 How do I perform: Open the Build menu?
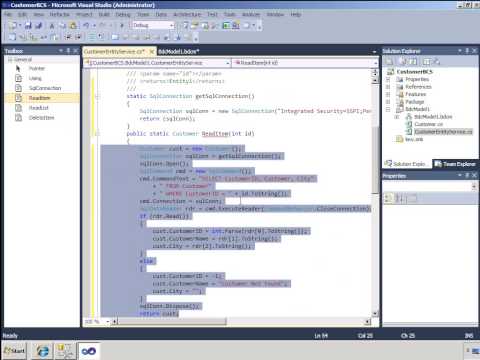(104, 14)
